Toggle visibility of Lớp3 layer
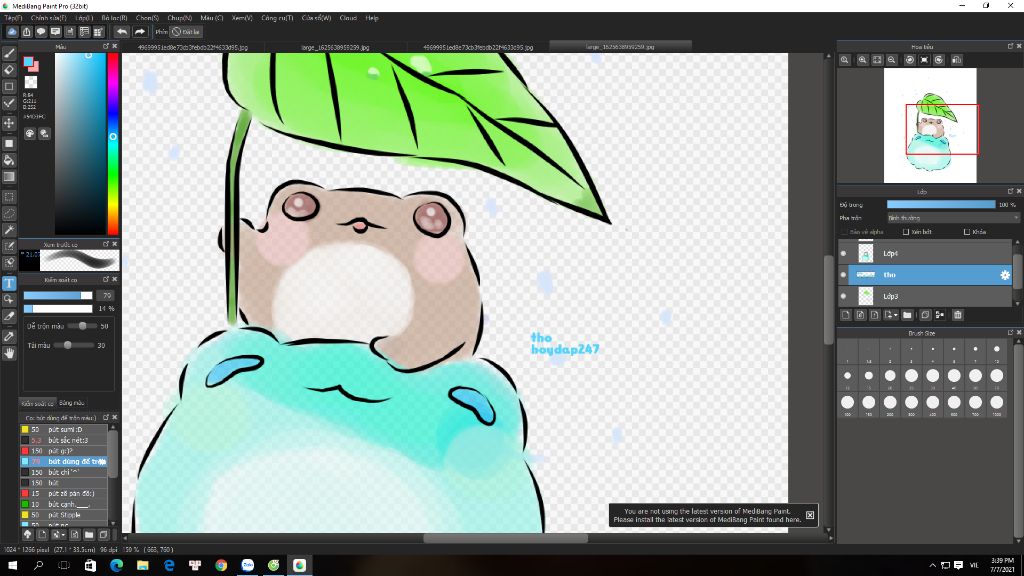Image resolution: width=1024 pixels, height=576 pixels. [x=843, y=296]
